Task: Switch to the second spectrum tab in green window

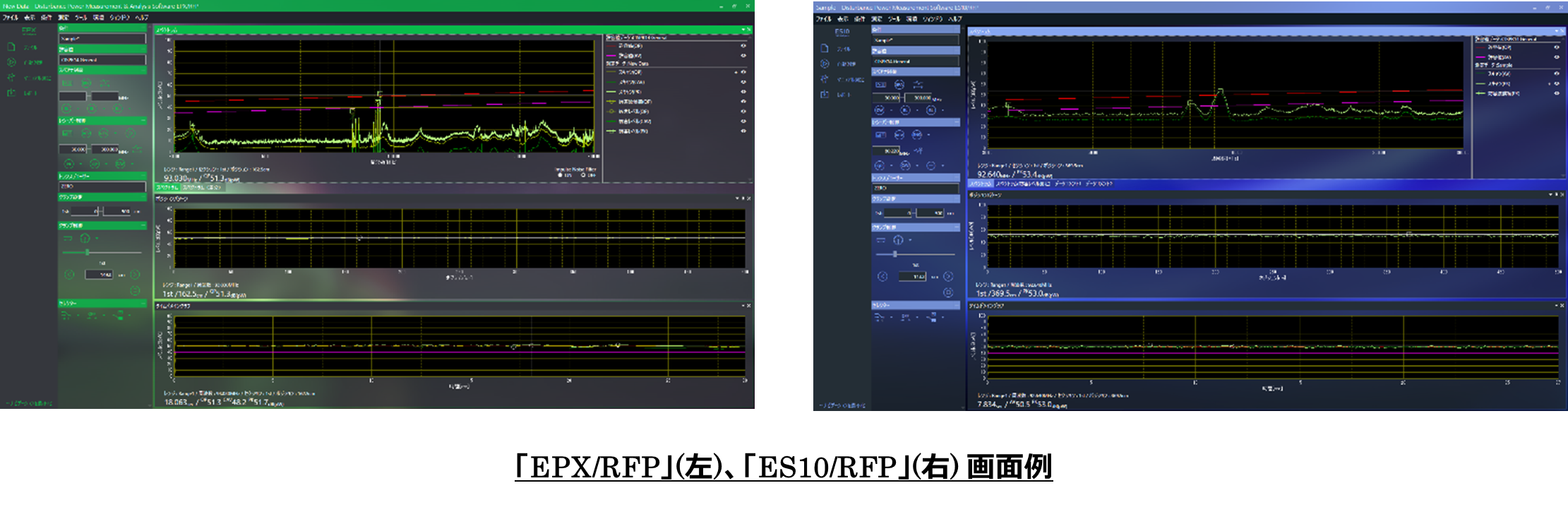Action: (202, 188)
